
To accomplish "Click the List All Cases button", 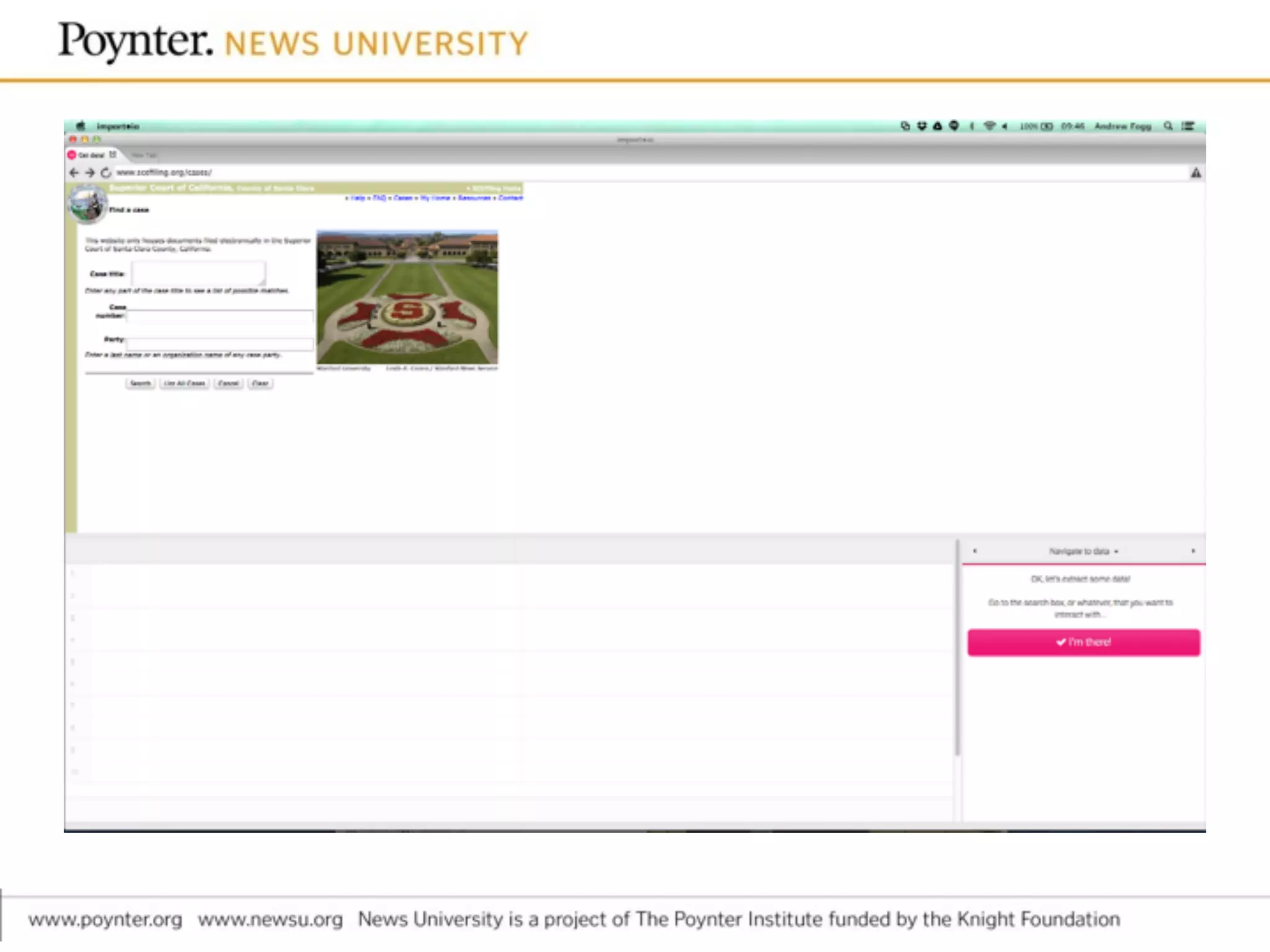I will pos(184,383).
